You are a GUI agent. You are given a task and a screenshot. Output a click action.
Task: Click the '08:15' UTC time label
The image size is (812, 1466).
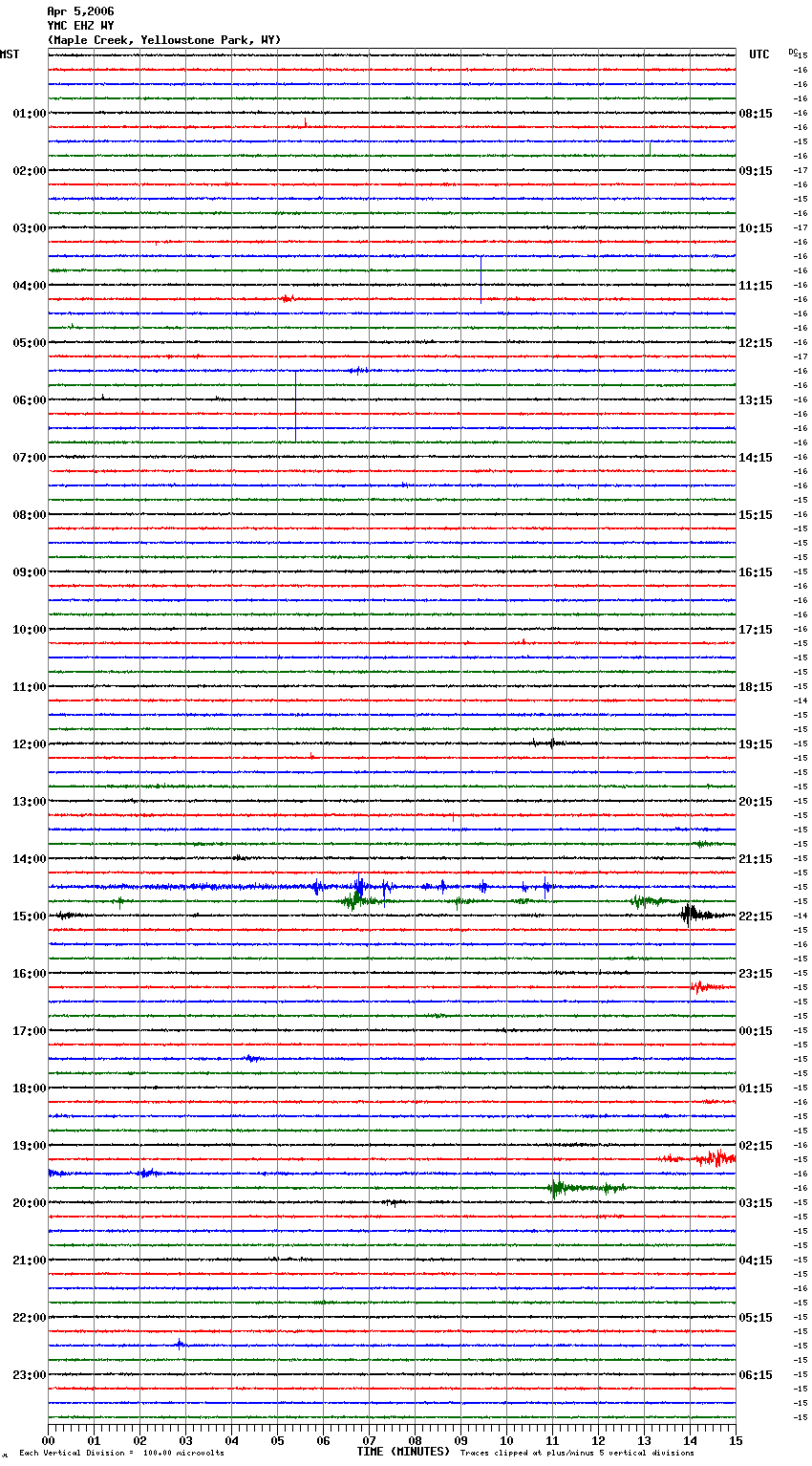coord(756,114)
